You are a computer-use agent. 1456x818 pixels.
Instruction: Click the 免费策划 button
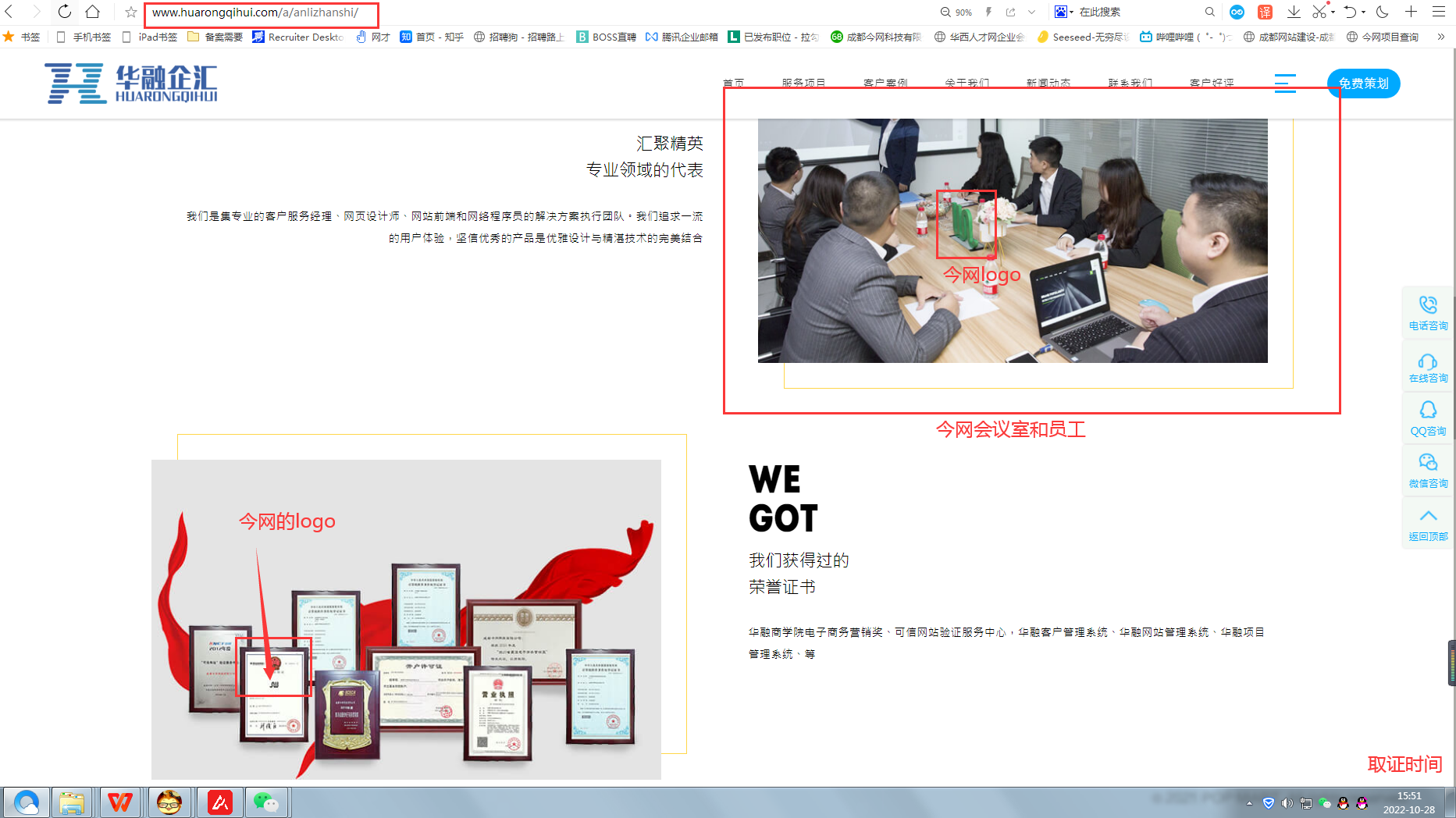point(1363,84)
